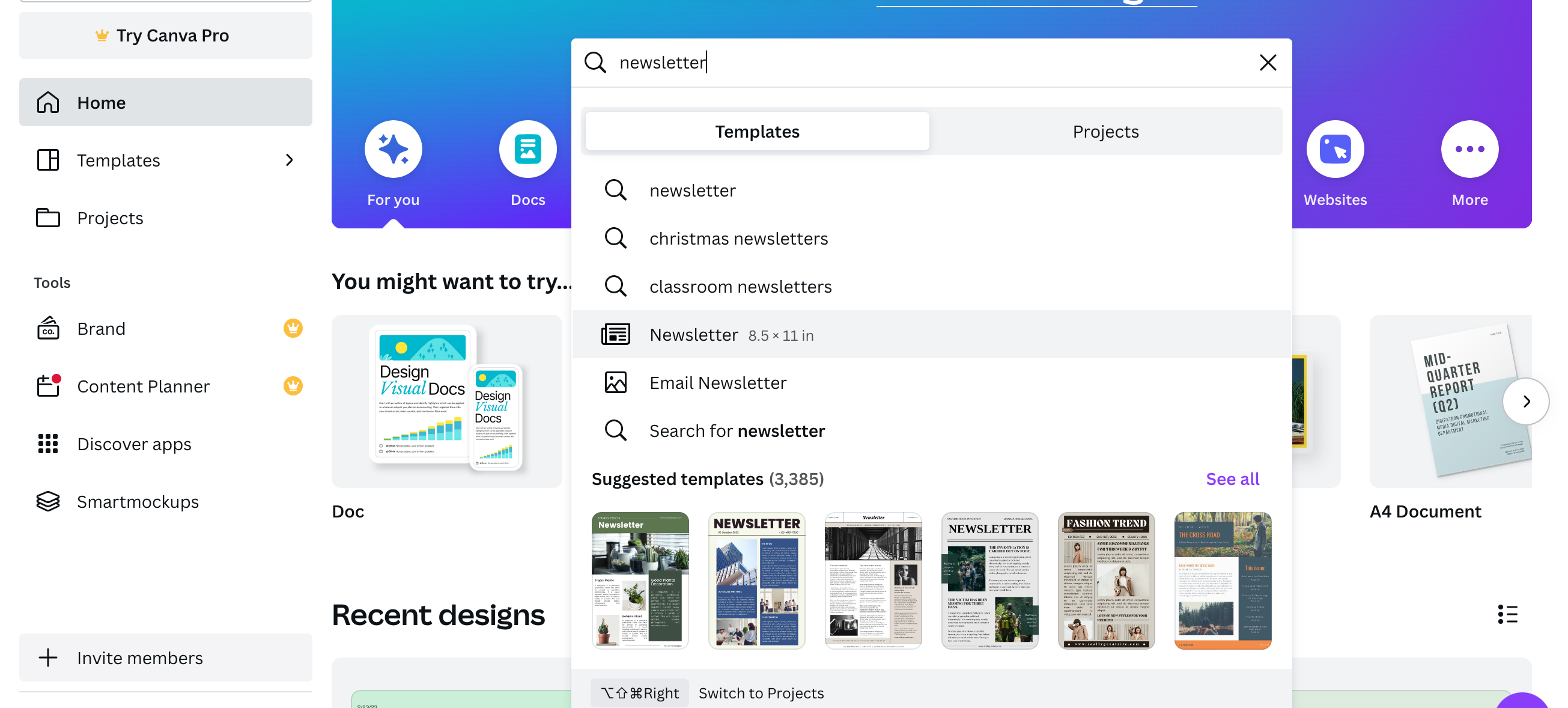Open the Projects sidebar section
This screenshot has height=708, width=1568.
(109, 216)
